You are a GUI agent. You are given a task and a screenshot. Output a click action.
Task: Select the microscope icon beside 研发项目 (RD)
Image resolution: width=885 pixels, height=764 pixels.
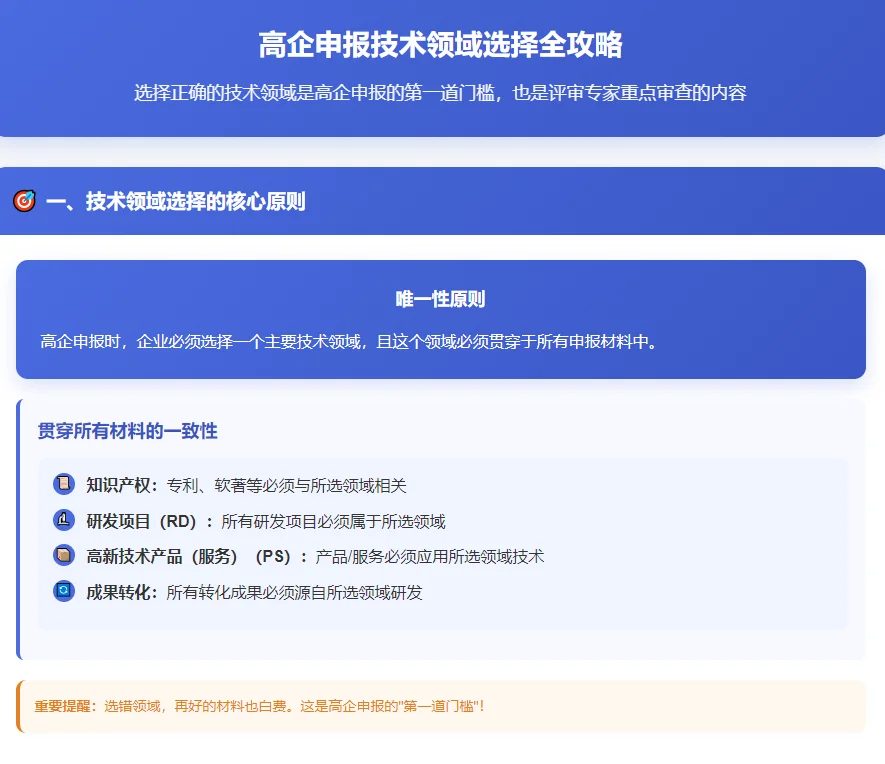click(64, 520)
